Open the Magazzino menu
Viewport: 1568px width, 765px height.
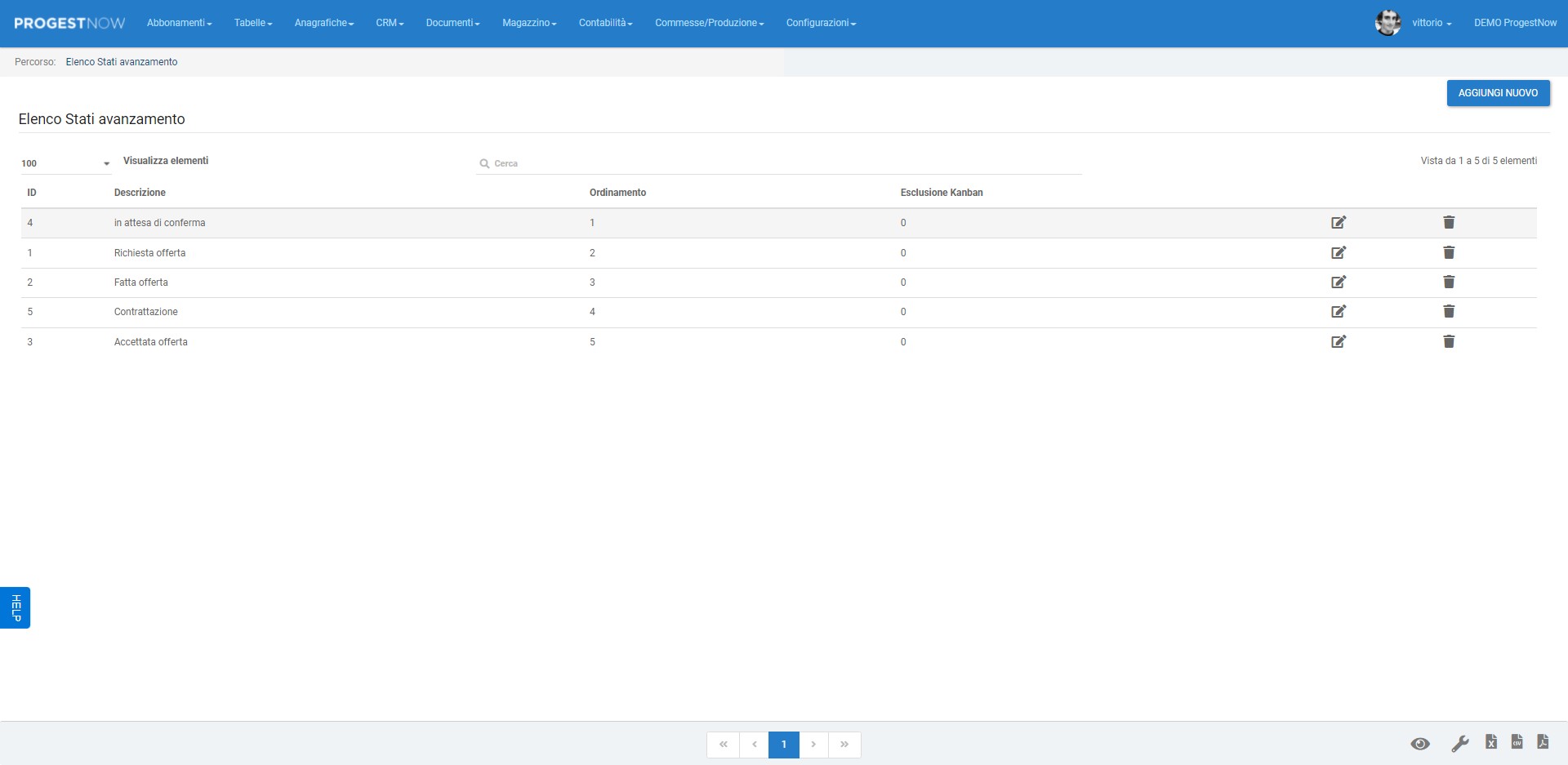529,23
